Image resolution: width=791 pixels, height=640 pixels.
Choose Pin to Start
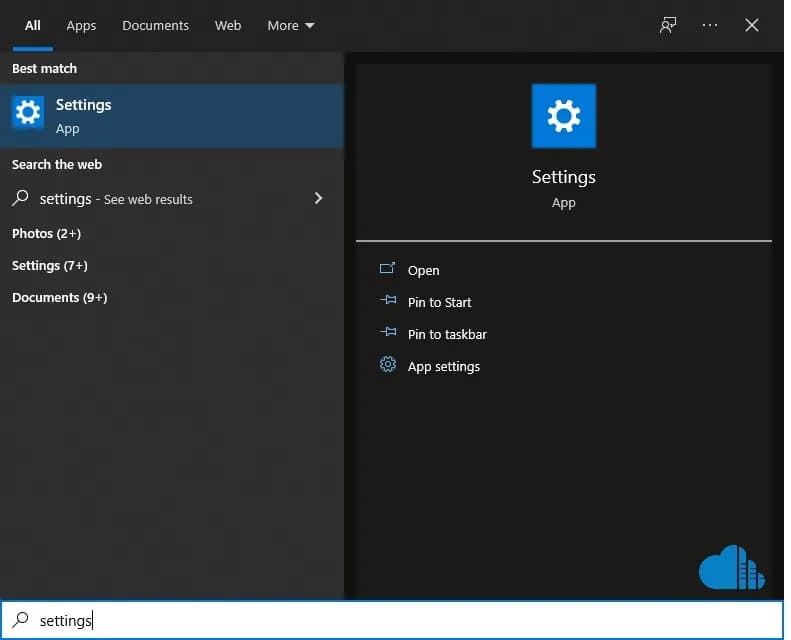coord(439,303)
